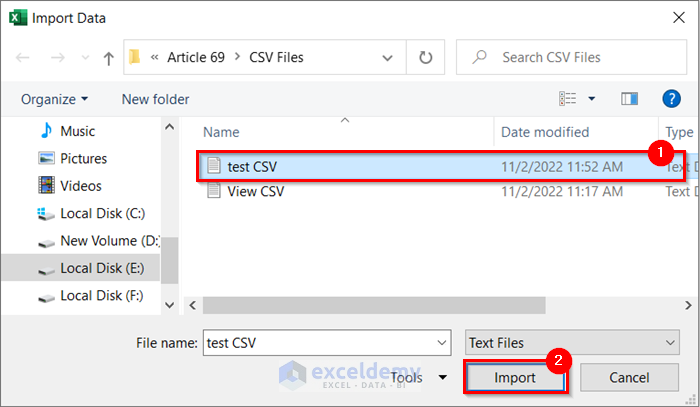700x407 pixels.
Task: Sort by Date modified column header
Action: pos(545,132)
